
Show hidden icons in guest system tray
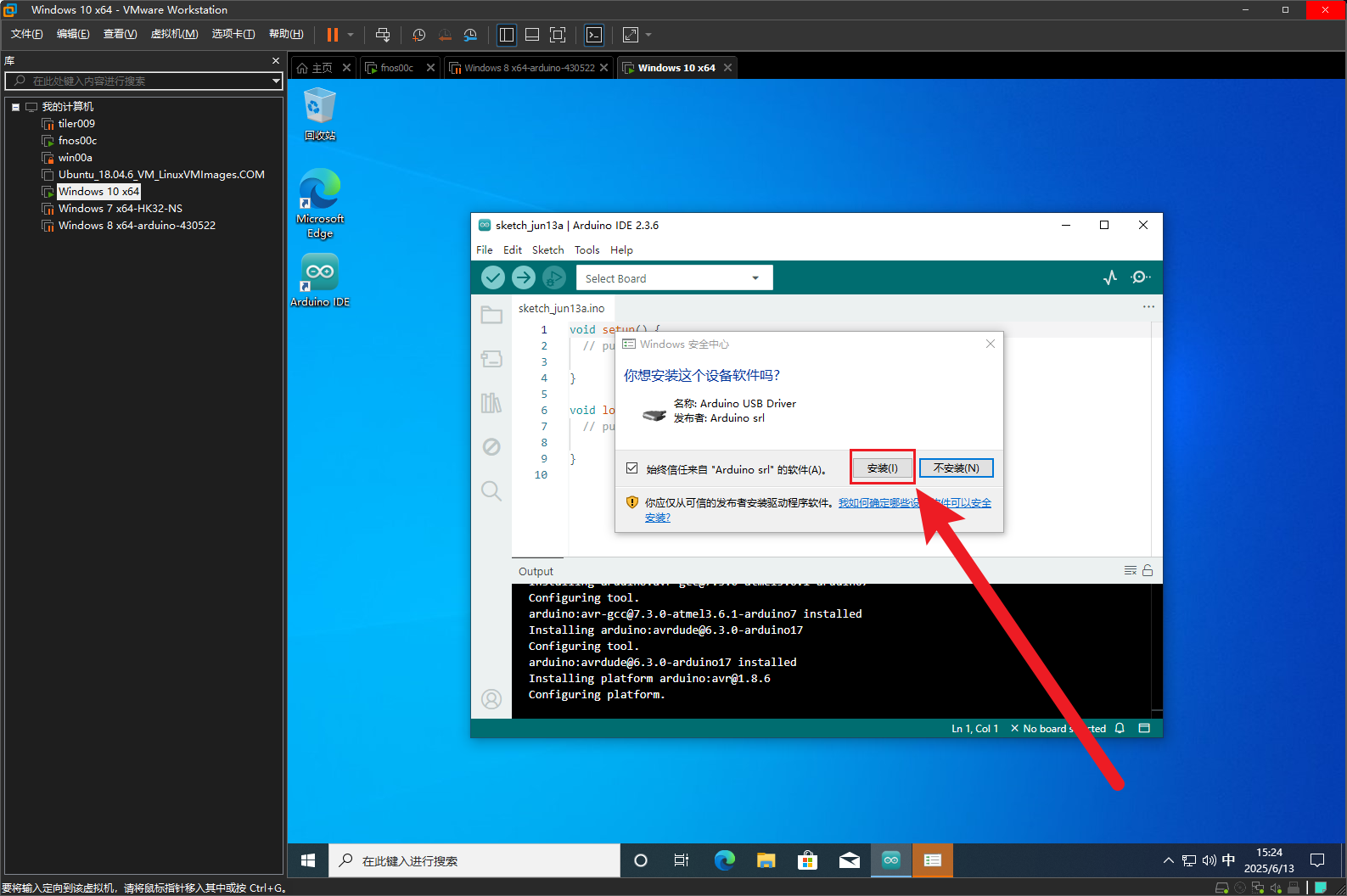pyautogui.click(x=1169, y=860)
